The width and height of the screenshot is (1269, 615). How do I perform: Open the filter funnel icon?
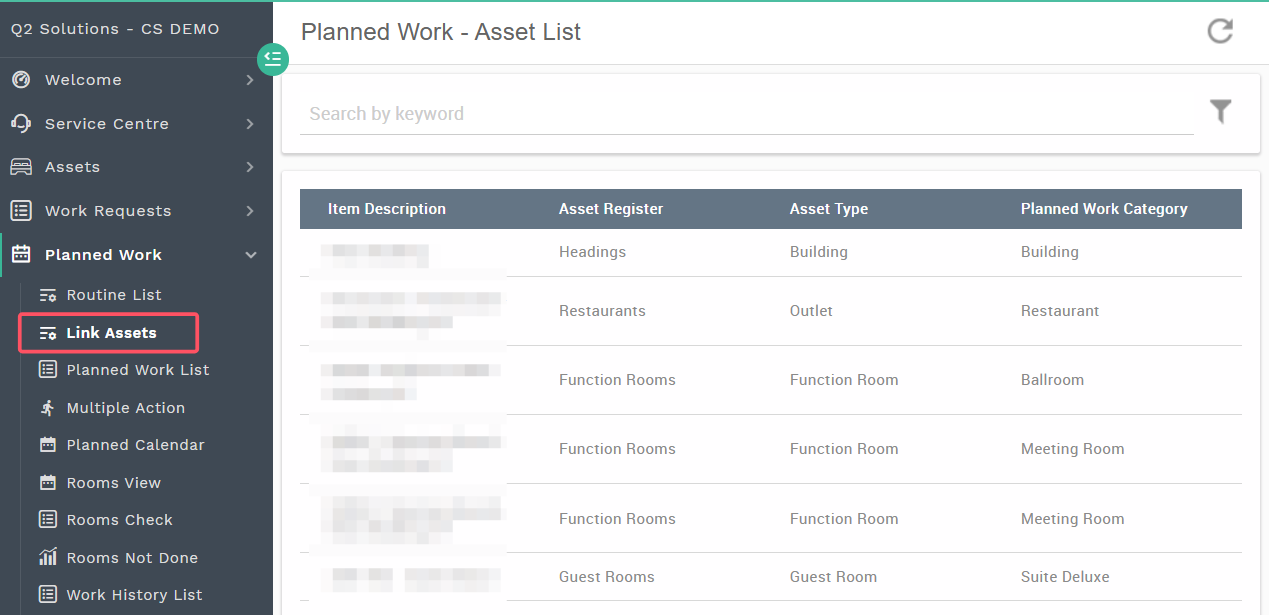1220,111
